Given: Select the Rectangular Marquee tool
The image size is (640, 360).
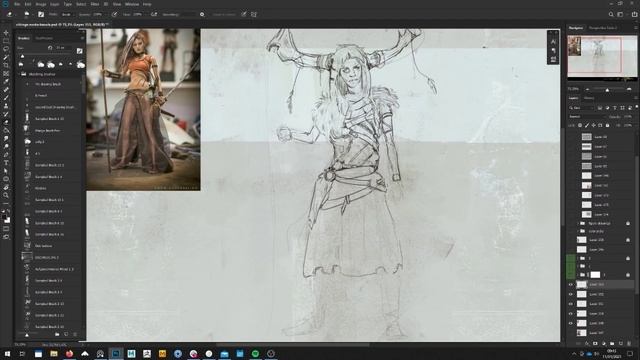Looking at the screenshot, I should [6, 41].
